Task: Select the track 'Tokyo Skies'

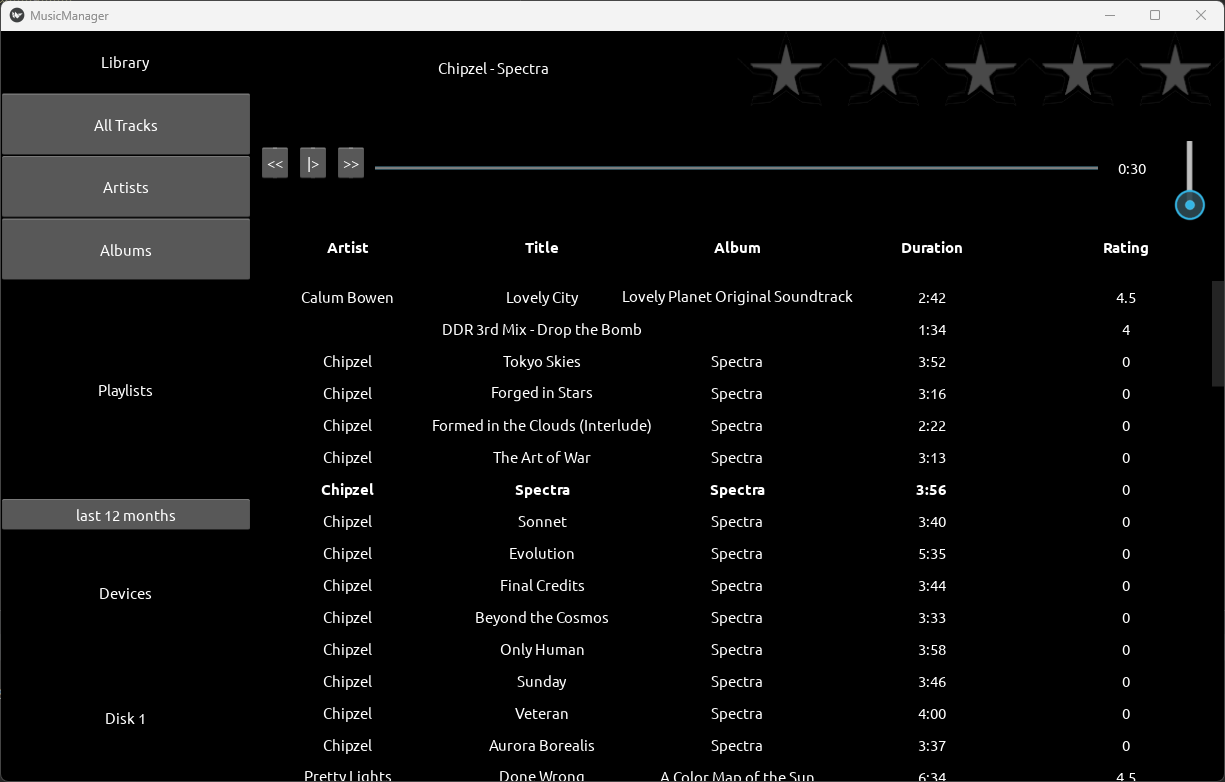Action: click(541, 362)
